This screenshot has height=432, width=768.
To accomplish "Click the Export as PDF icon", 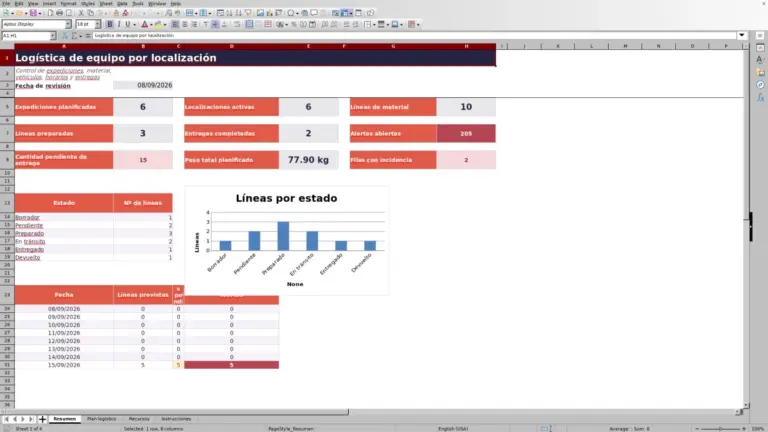I will point(50,13).
